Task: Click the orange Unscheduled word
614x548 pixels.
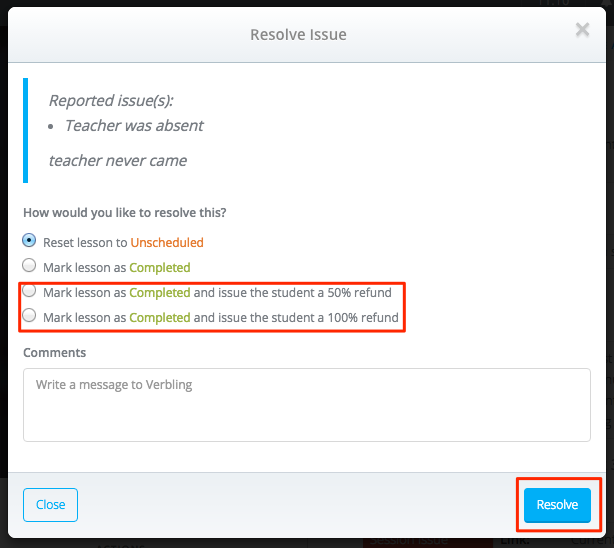Action: tap(167, 242)
